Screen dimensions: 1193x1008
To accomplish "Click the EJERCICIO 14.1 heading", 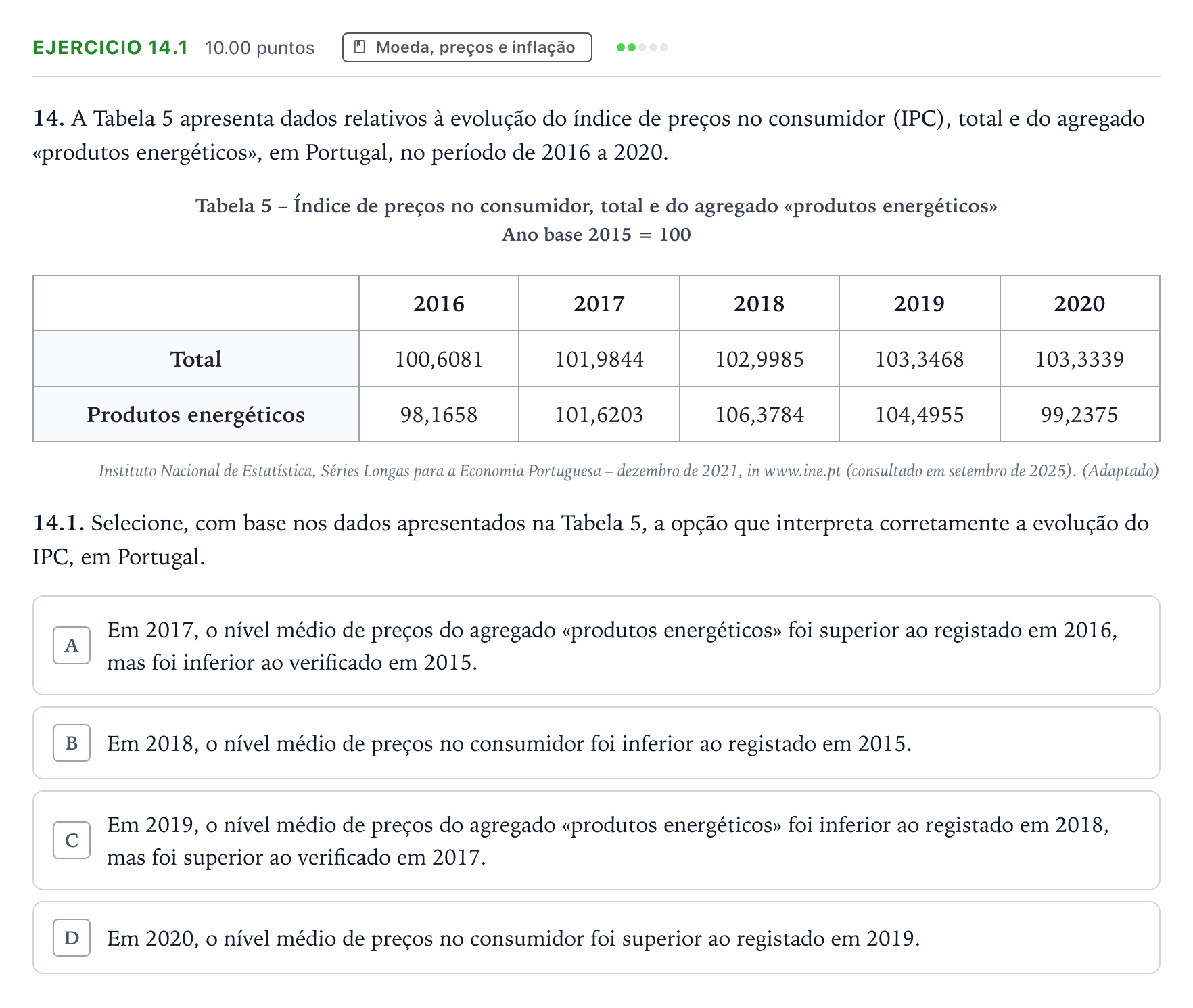I will tap(110, 47).
